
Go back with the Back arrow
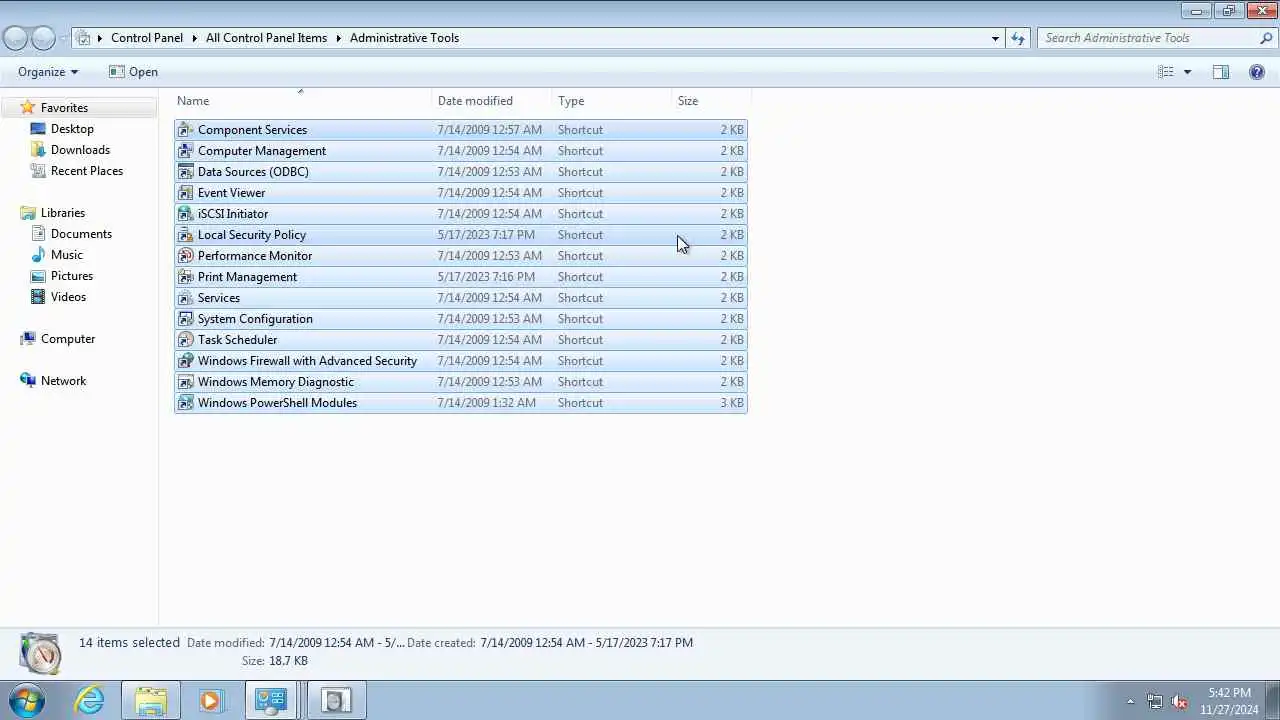(15, 38)
